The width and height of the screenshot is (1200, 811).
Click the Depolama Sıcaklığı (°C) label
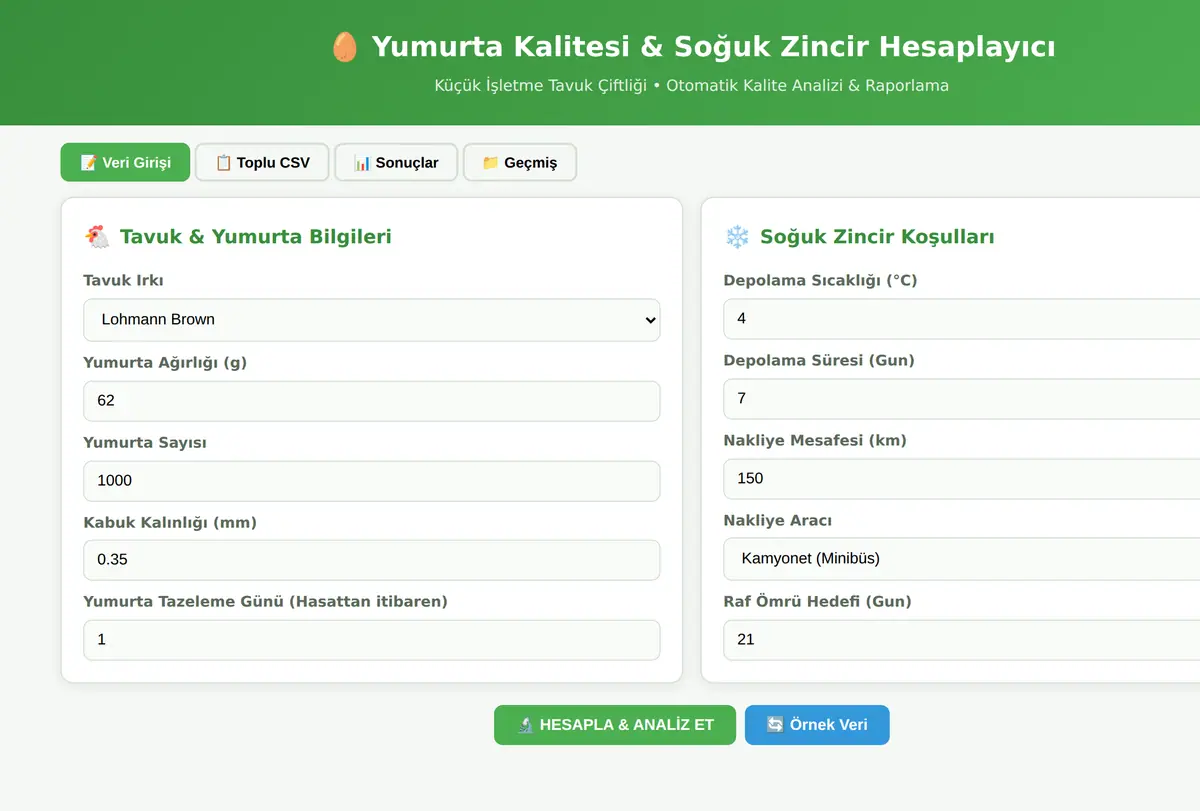coord(820,280)
